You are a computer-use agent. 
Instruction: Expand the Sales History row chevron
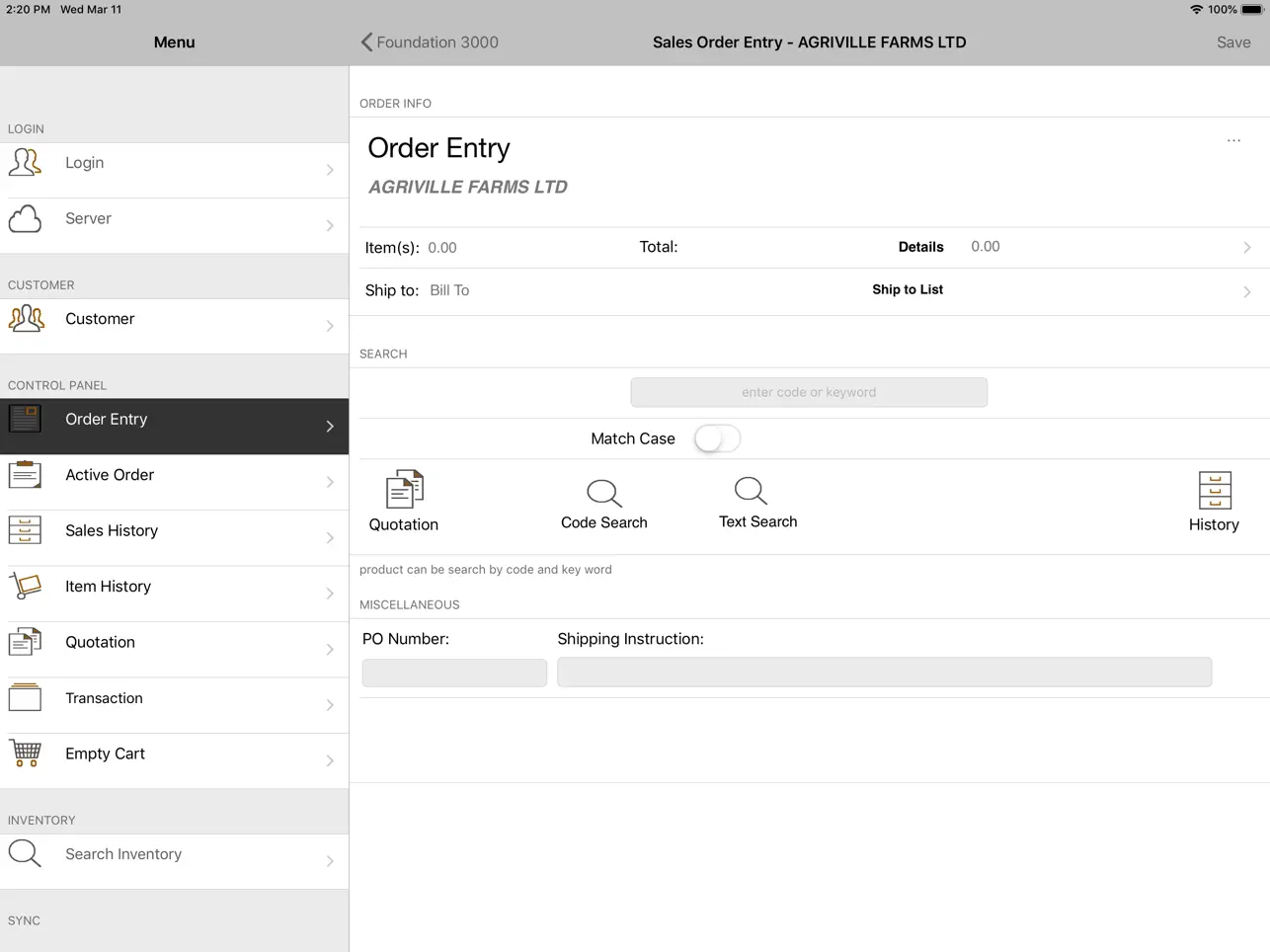tap(330, 538)
